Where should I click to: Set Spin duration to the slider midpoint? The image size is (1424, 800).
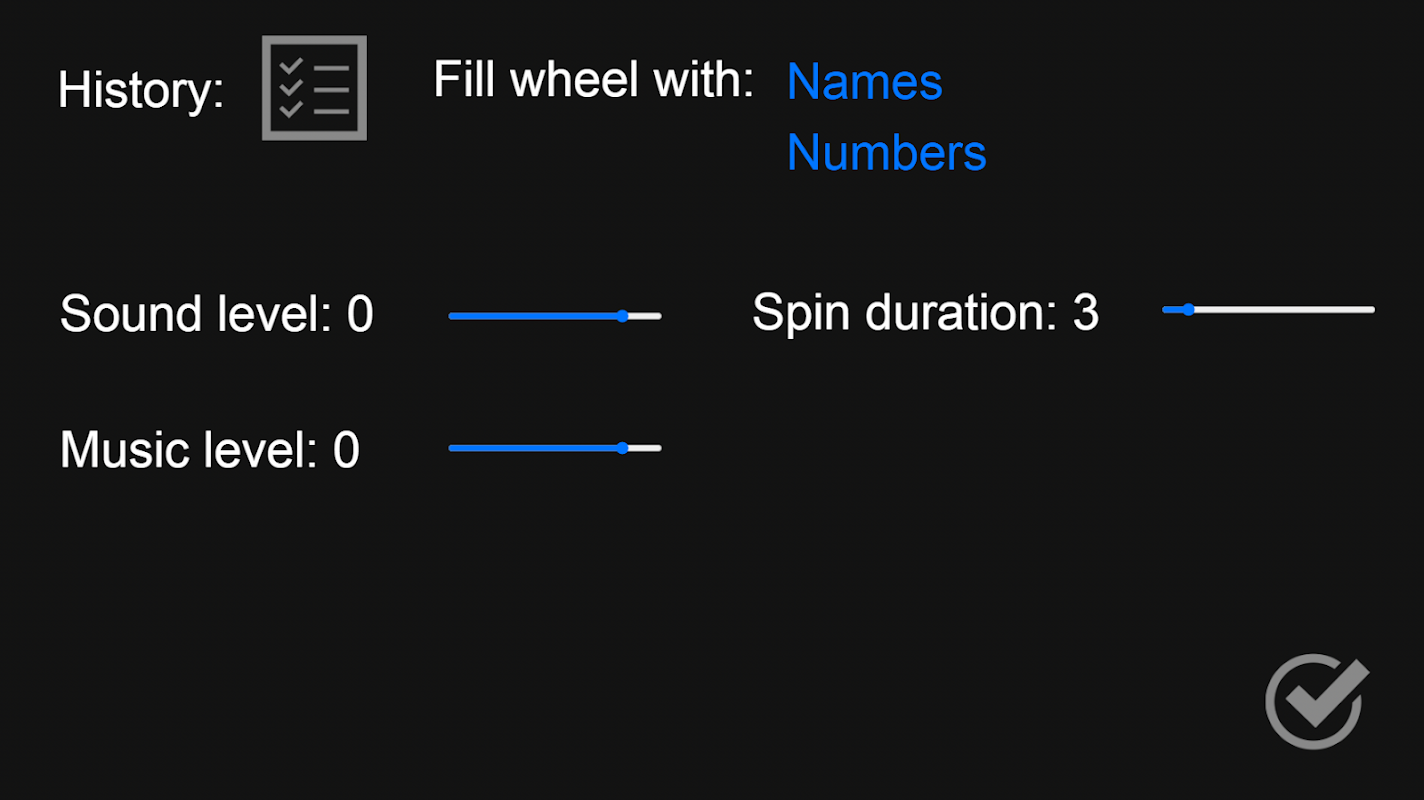1268,310
